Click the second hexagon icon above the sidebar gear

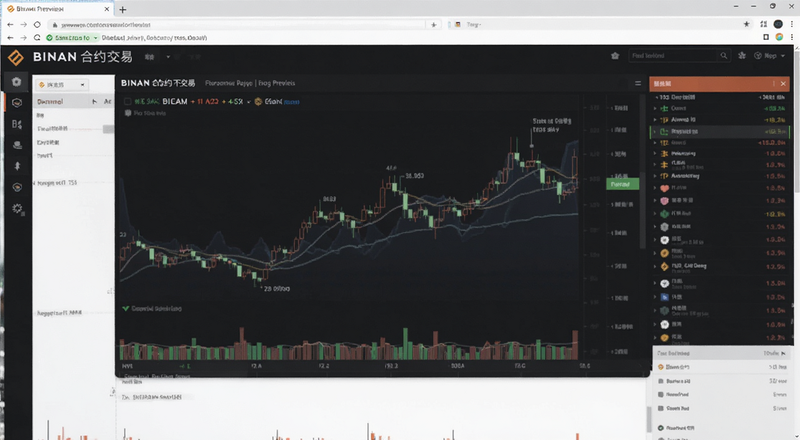17,187
